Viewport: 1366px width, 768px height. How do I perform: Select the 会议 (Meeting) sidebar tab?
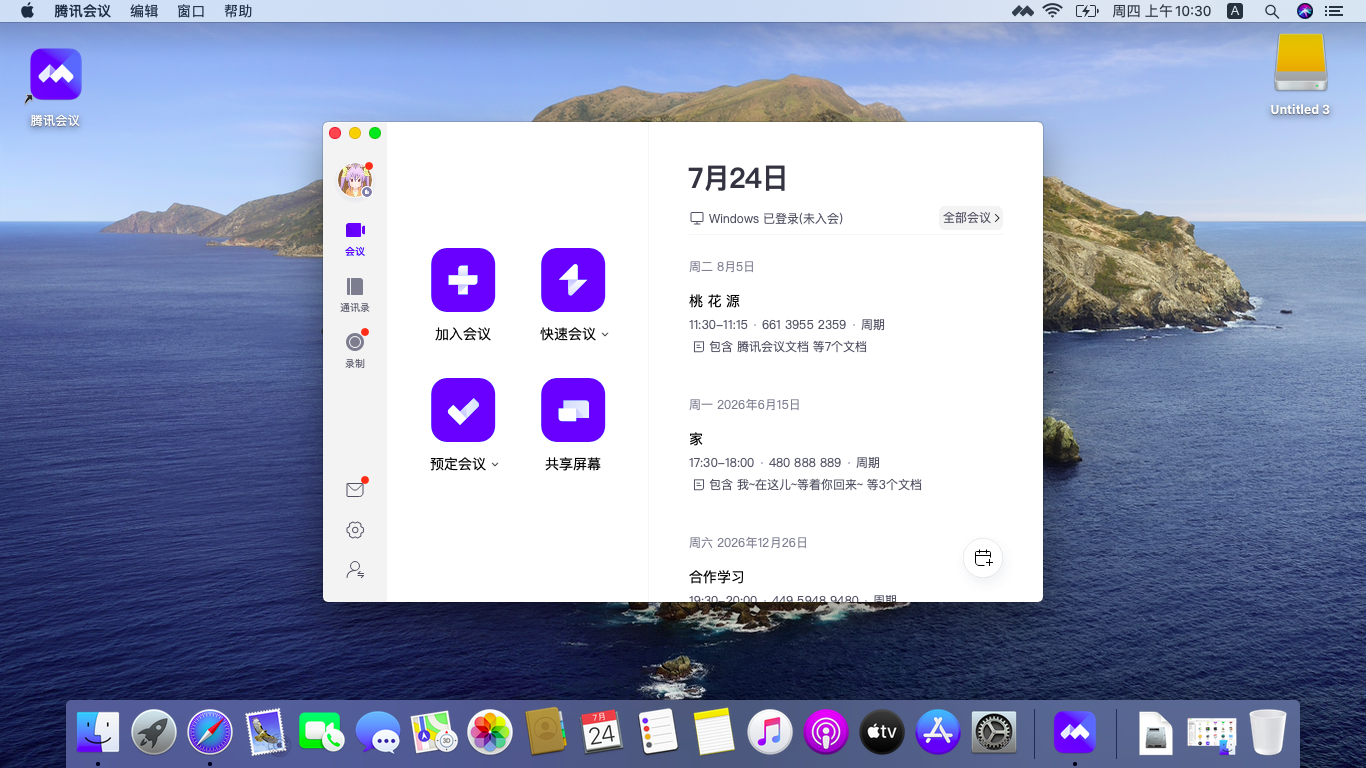(x=355, y=238)
